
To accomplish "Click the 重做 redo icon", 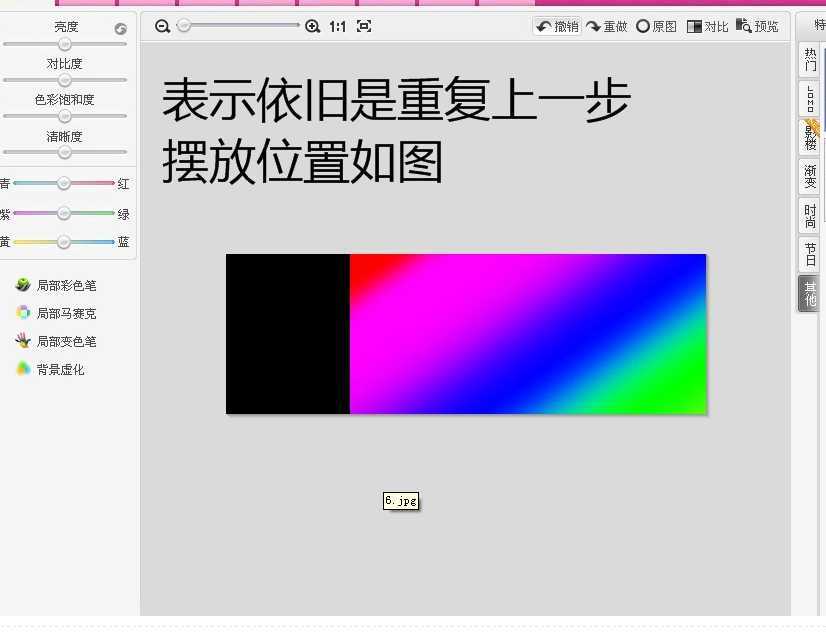I will [x=595, y=26].
